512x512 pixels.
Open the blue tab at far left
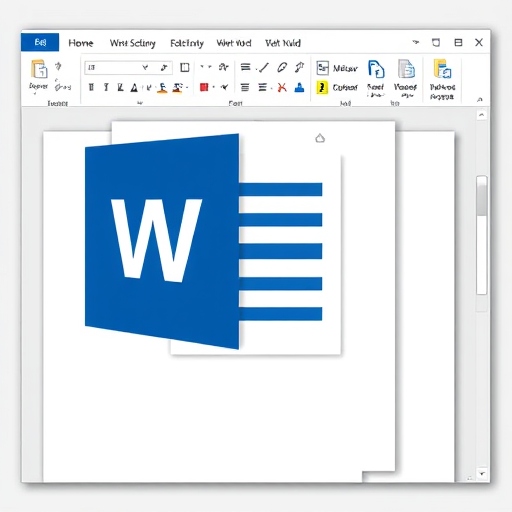pos(40,42)
